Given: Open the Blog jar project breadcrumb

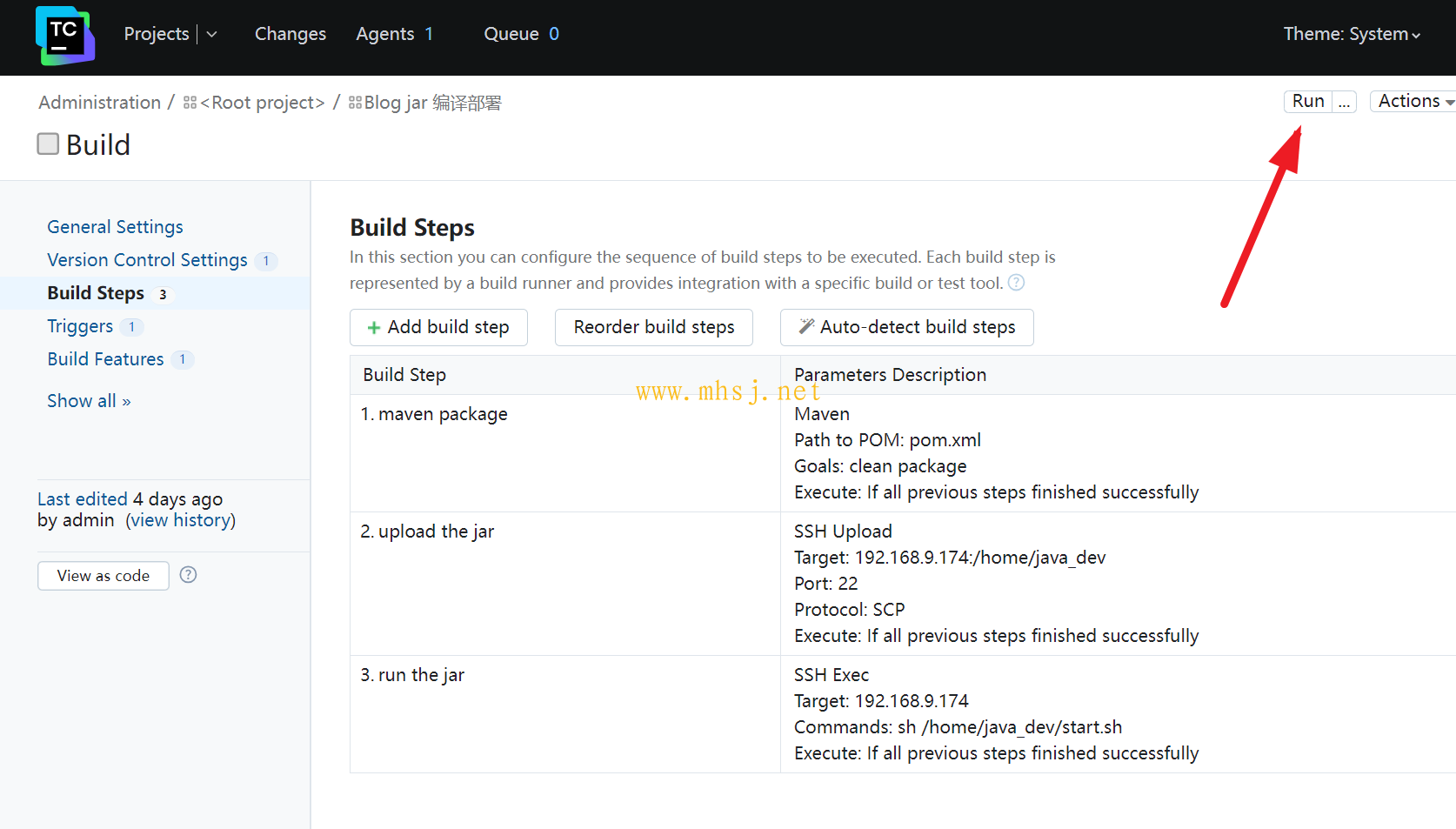Looking at the screenshot, I should (x=433, y=103).
